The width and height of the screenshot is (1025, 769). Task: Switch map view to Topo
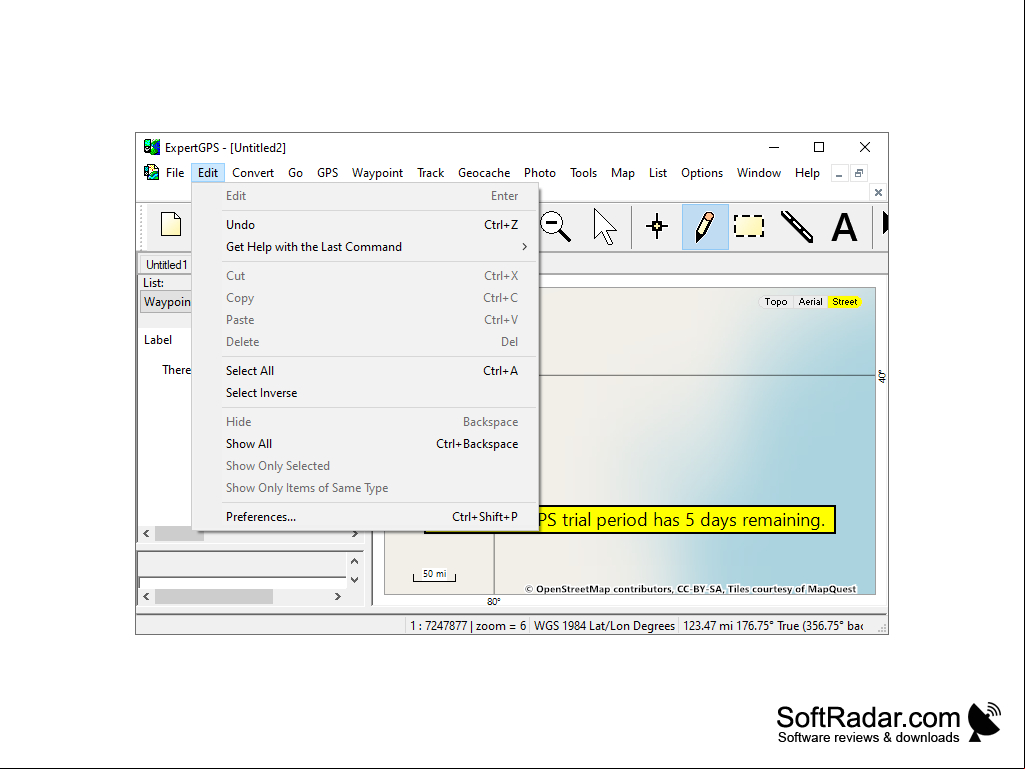(775, 301)
